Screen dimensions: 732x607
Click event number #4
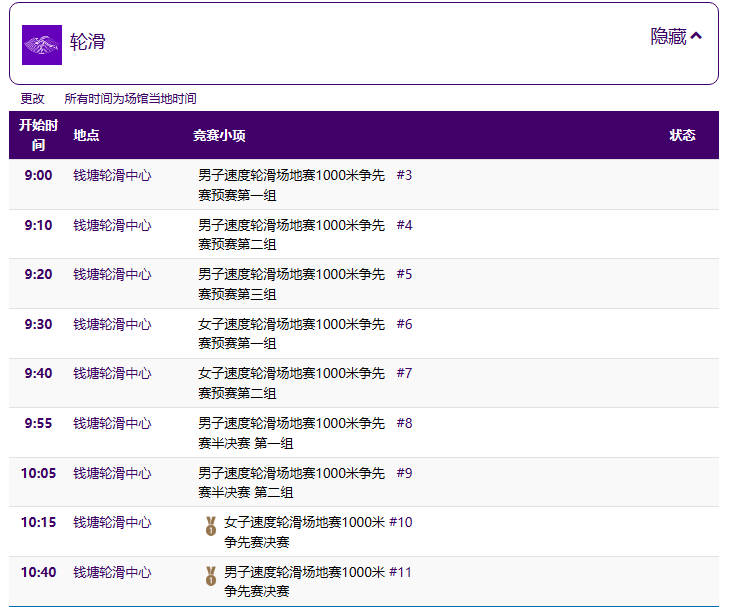coord(404,225)
